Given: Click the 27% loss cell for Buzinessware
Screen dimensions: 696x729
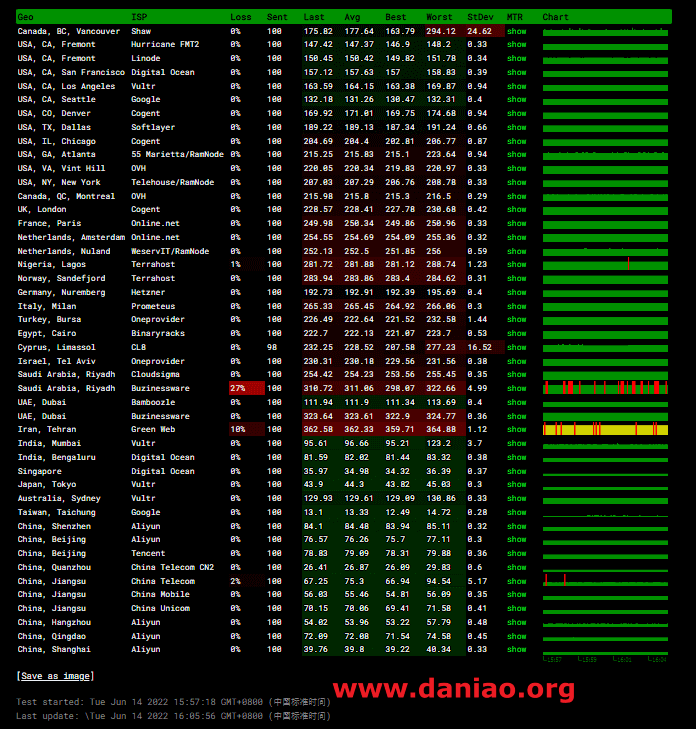Looking at the screenshot, I should (247, 388).
